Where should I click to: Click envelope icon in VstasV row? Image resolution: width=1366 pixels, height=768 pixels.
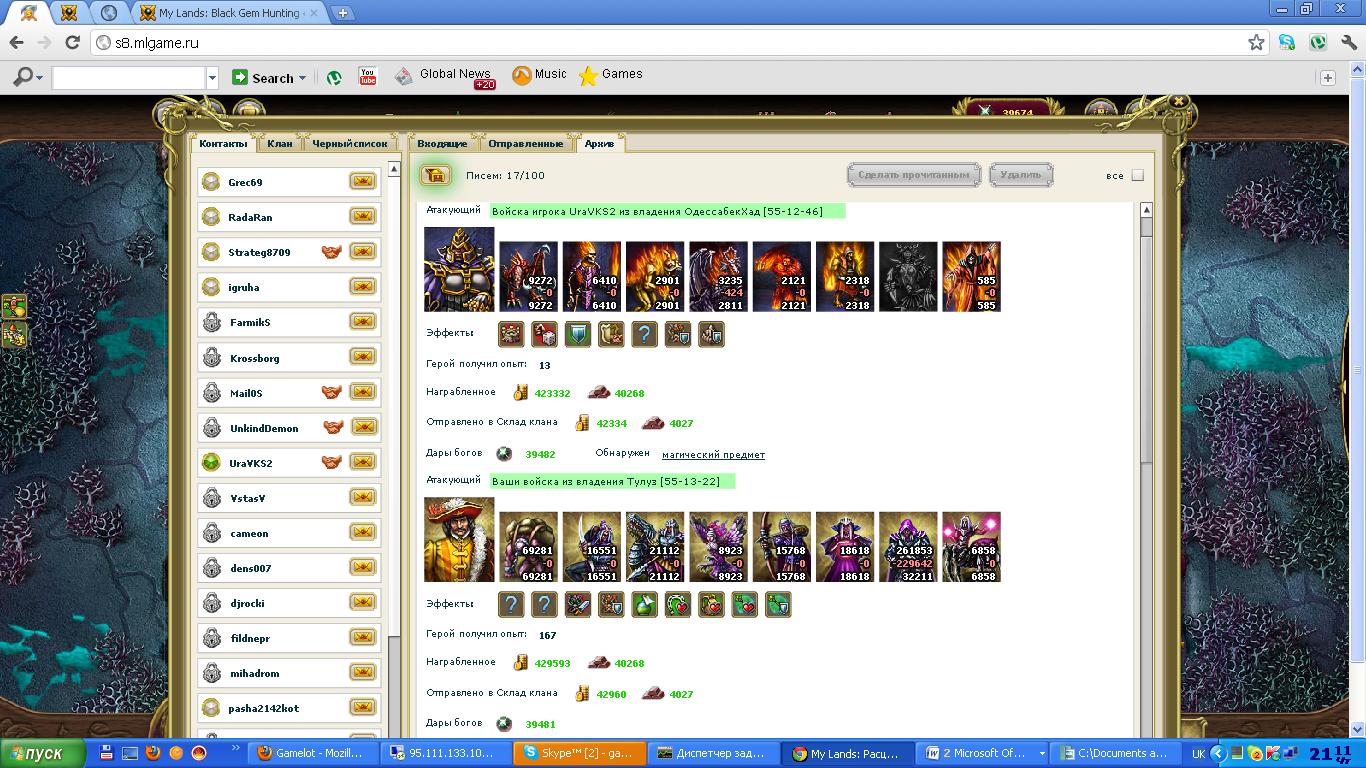362,497
